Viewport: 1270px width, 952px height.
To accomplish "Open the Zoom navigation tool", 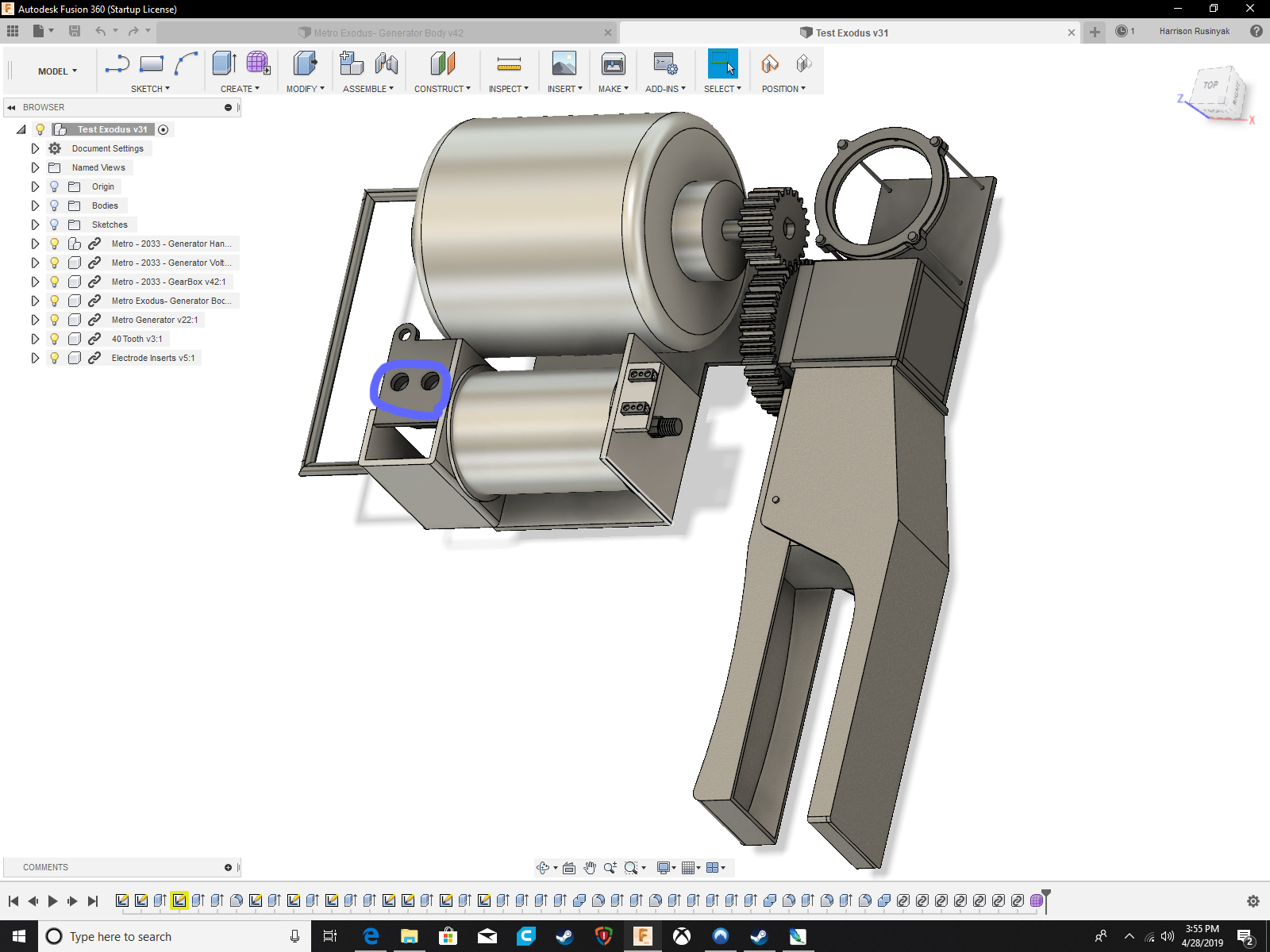I will pos(610,868).
